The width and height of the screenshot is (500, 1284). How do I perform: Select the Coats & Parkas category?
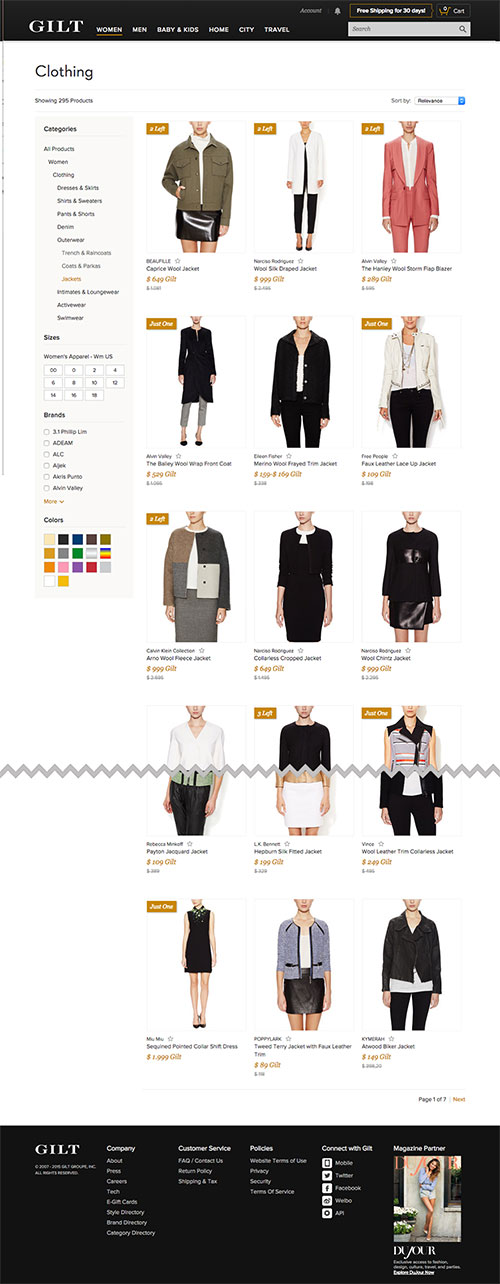pyautogui.click(x=79, y=266)
